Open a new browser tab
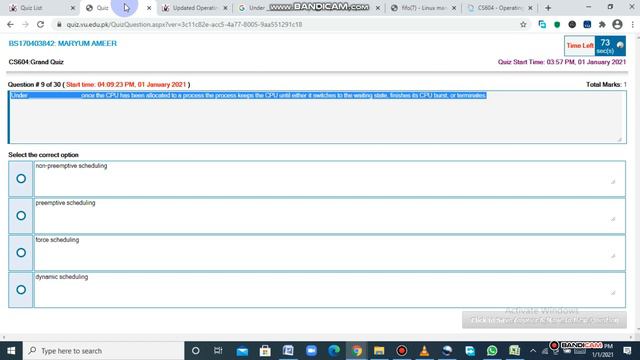Image resolution: width=640 pixels, height=360 pixels. (x=548, y=8)
